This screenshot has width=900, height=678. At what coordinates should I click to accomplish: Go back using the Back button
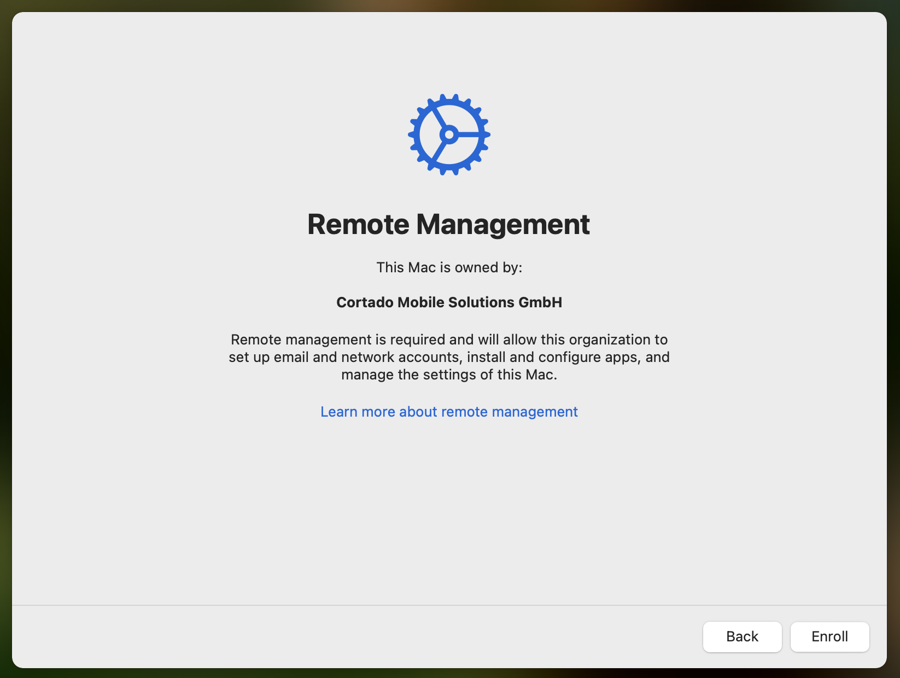pyautogui.click(x=742, y=636)
